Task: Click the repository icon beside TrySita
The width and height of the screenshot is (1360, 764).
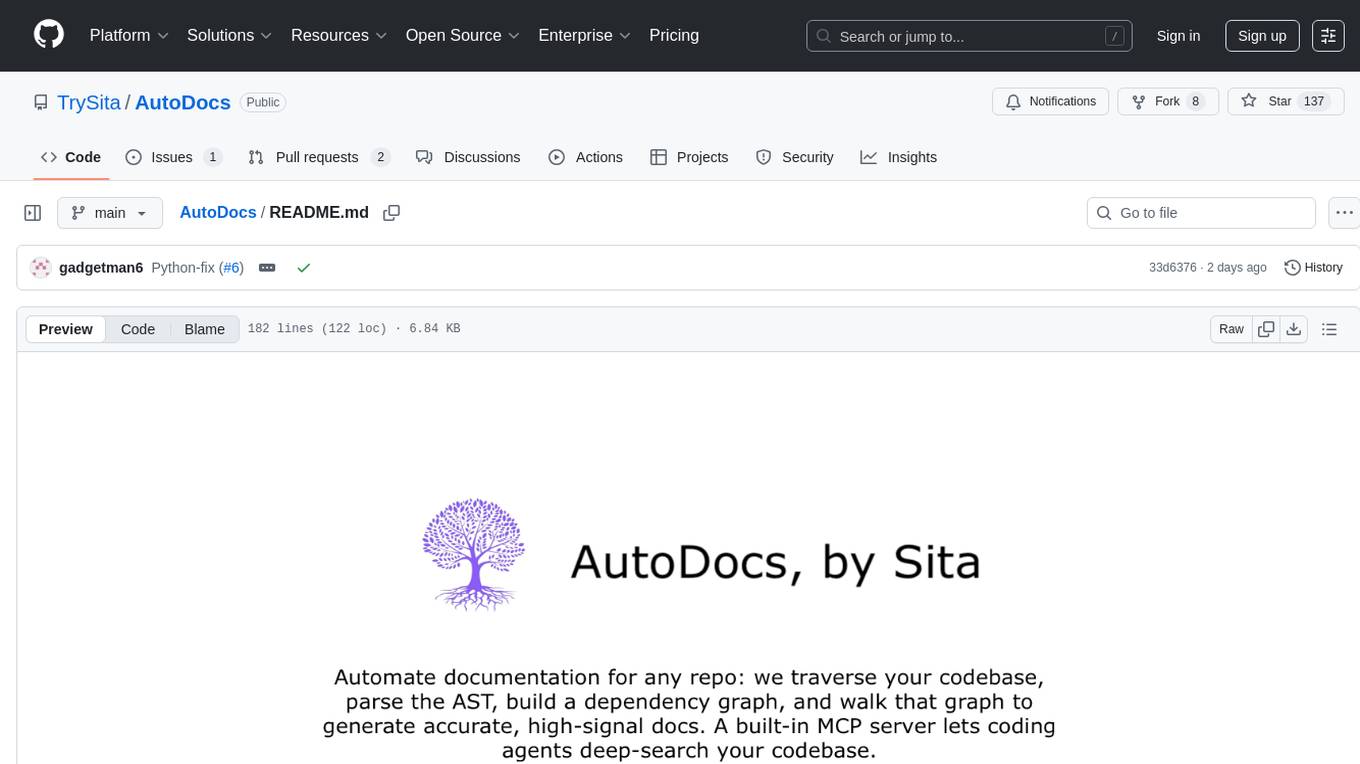Action: 40,102
